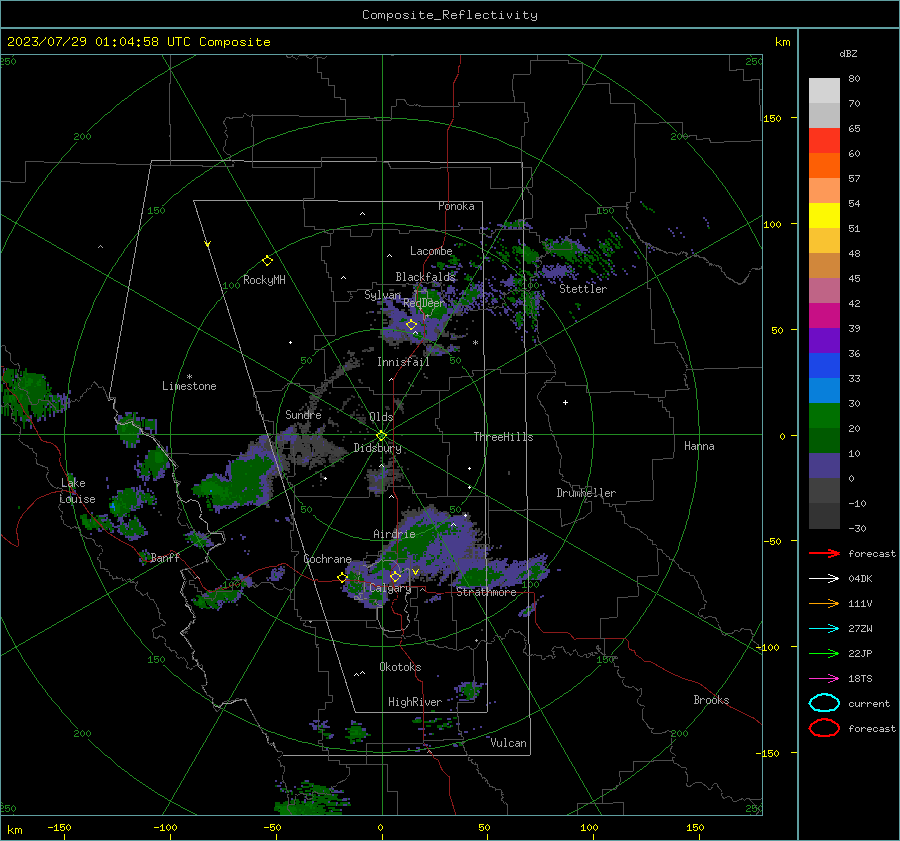Image resolution: width=900 pixels, height=841 pixels.
Task: Click the cyan 27ZW arrow in the legend
Action: click(x=824, y=629)
